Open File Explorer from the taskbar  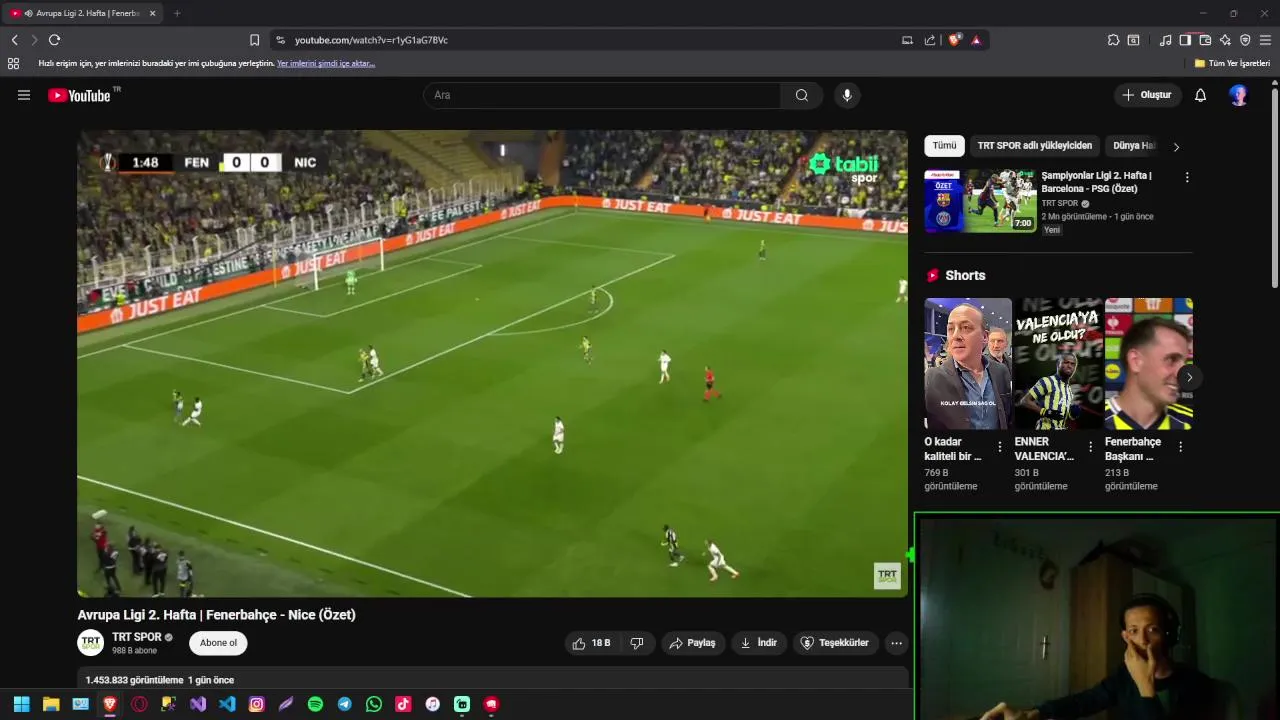point(51,704)
